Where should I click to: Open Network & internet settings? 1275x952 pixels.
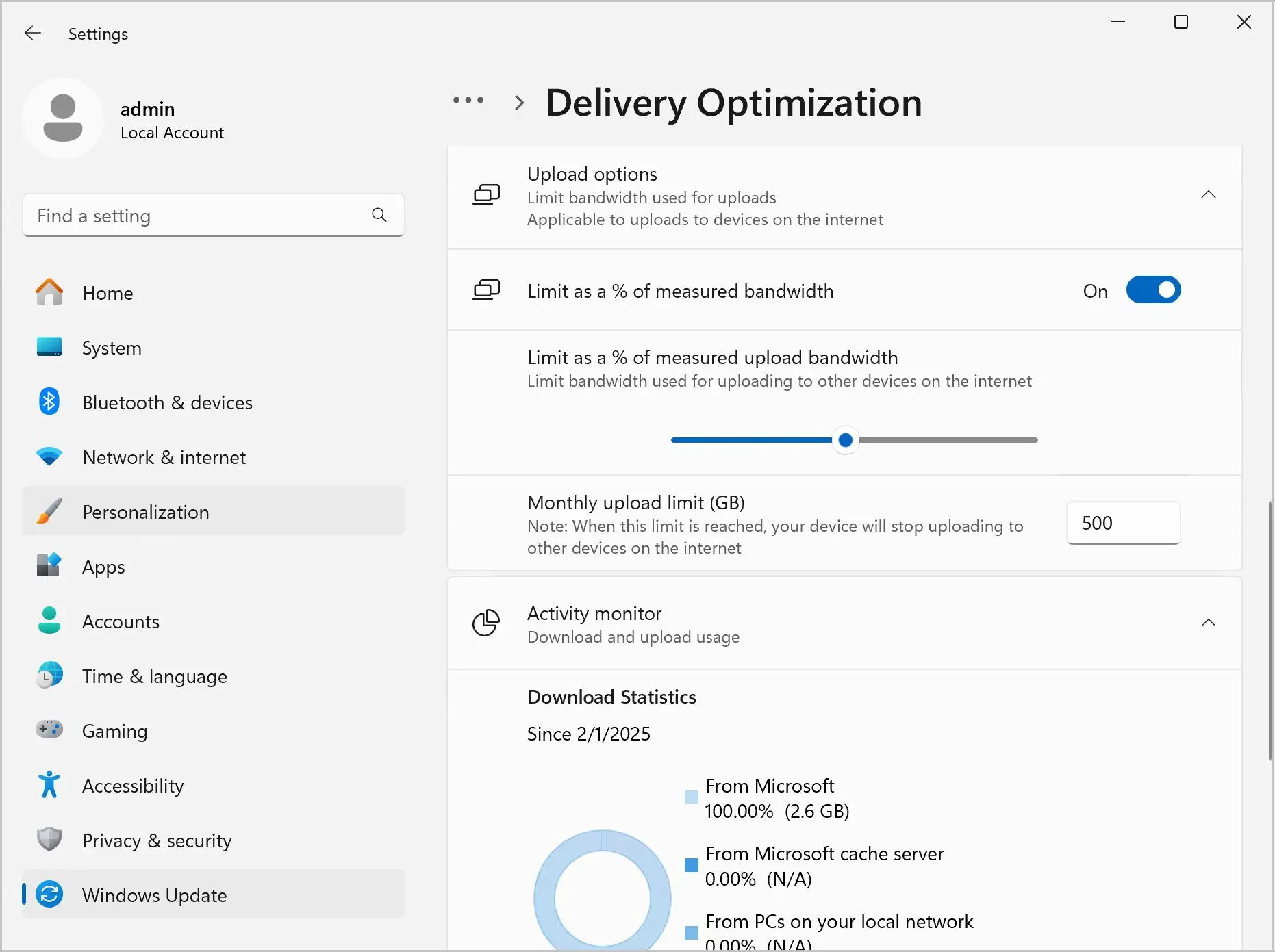click(x=214, y=456)
